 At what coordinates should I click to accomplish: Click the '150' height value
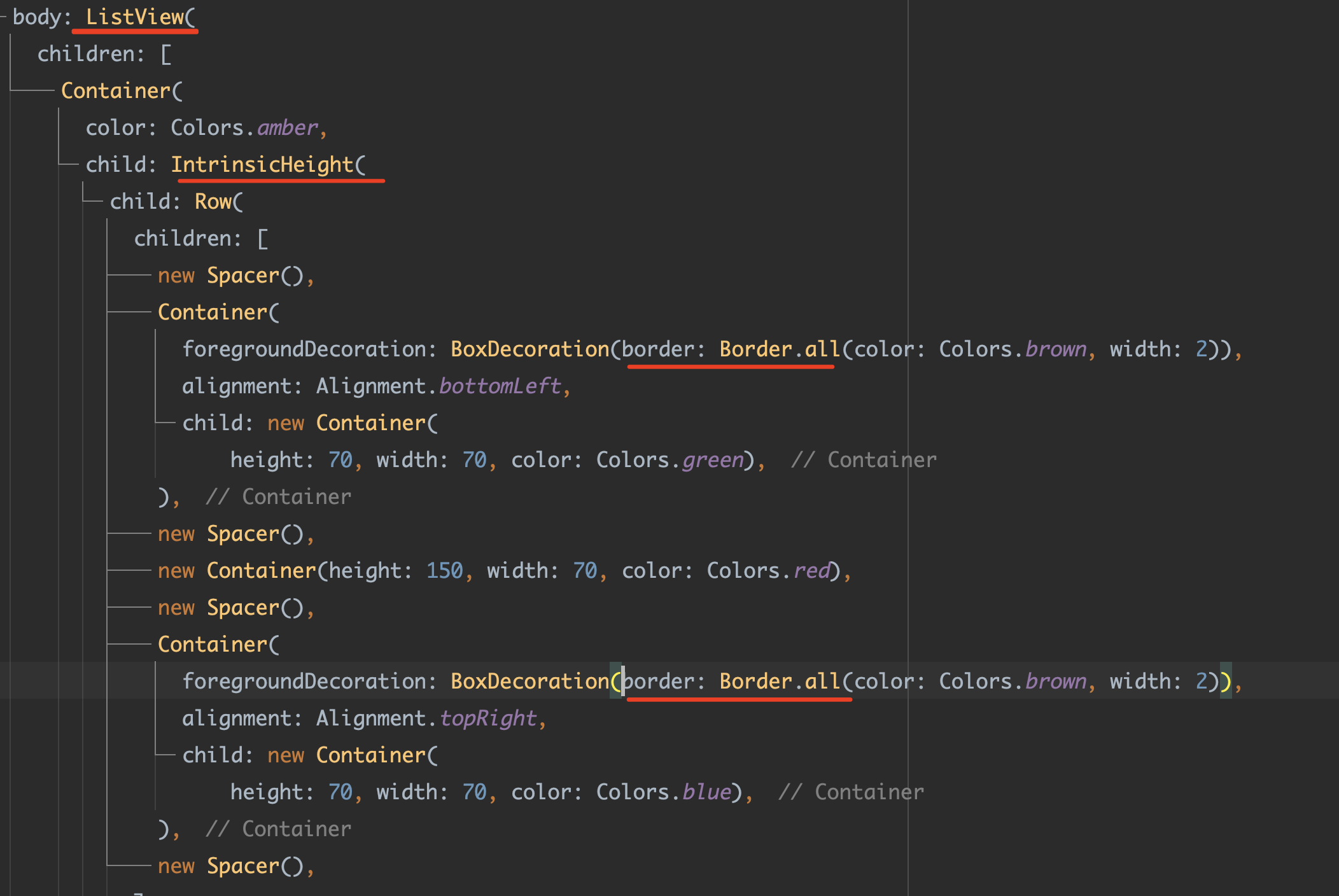(445, 571)
